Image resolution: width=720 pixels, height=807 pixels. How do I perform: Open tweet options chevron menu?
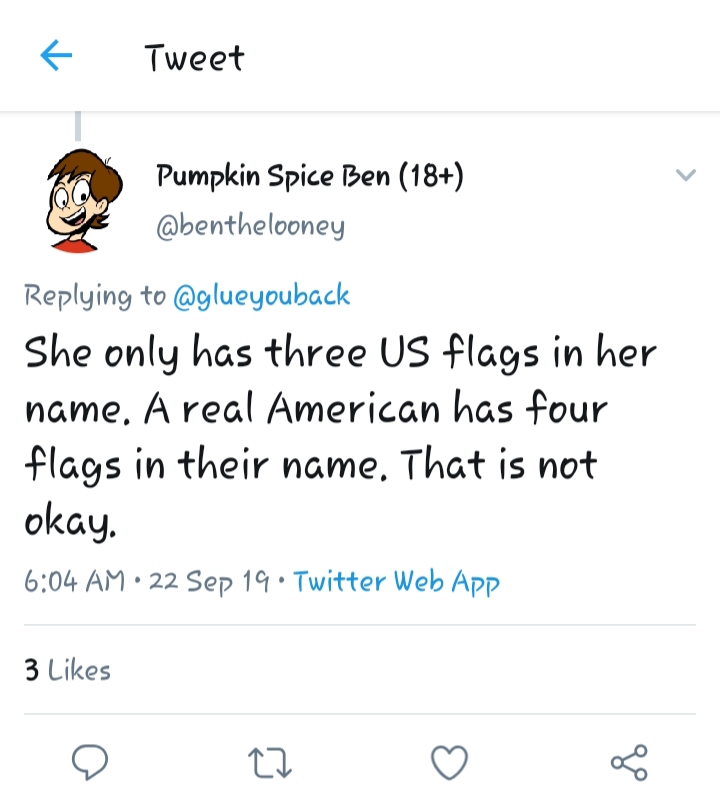click(x=686, y=175)
